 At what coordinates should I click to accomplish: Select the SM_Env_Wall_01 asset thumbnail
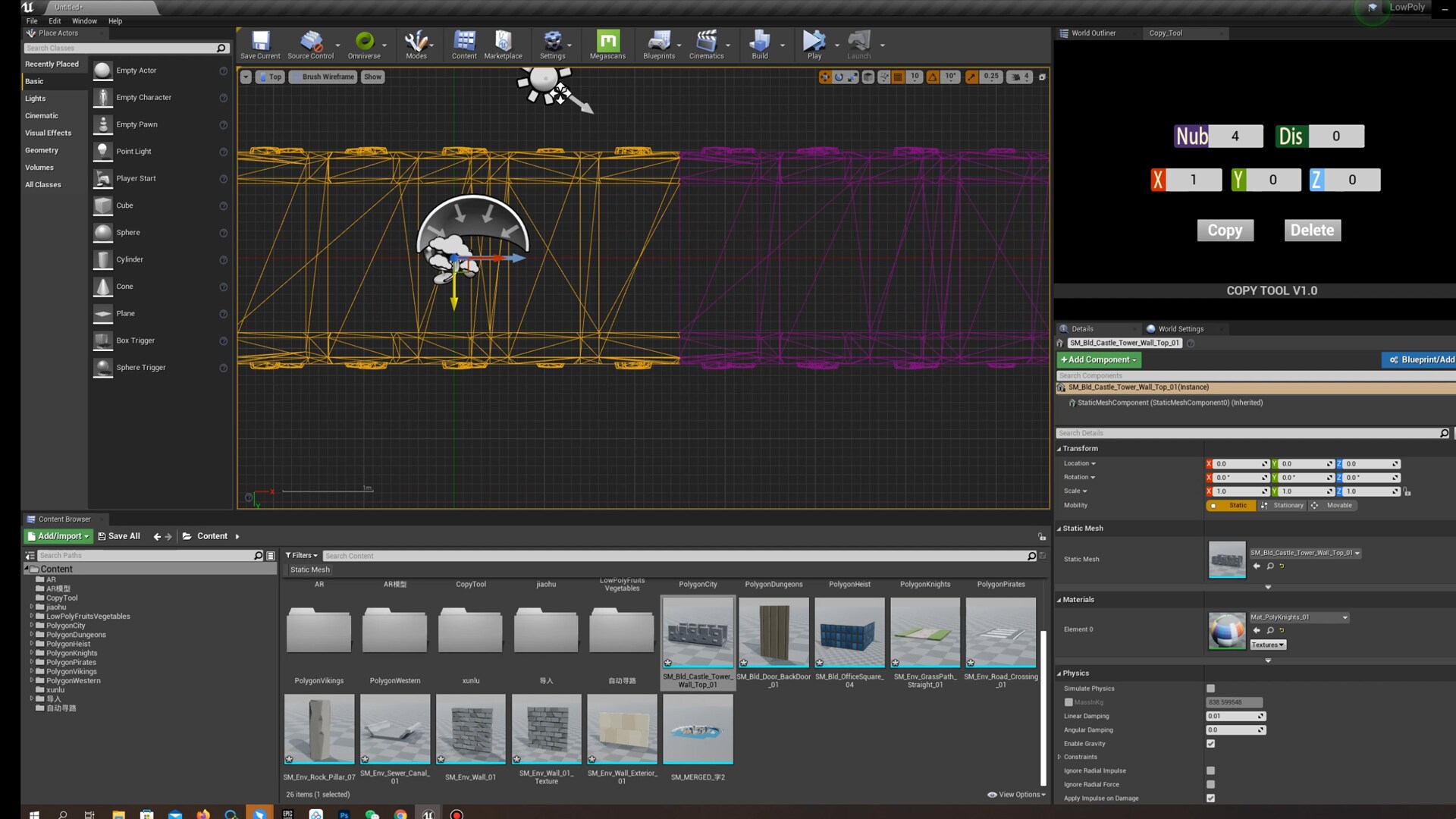(x=470, y=728)
